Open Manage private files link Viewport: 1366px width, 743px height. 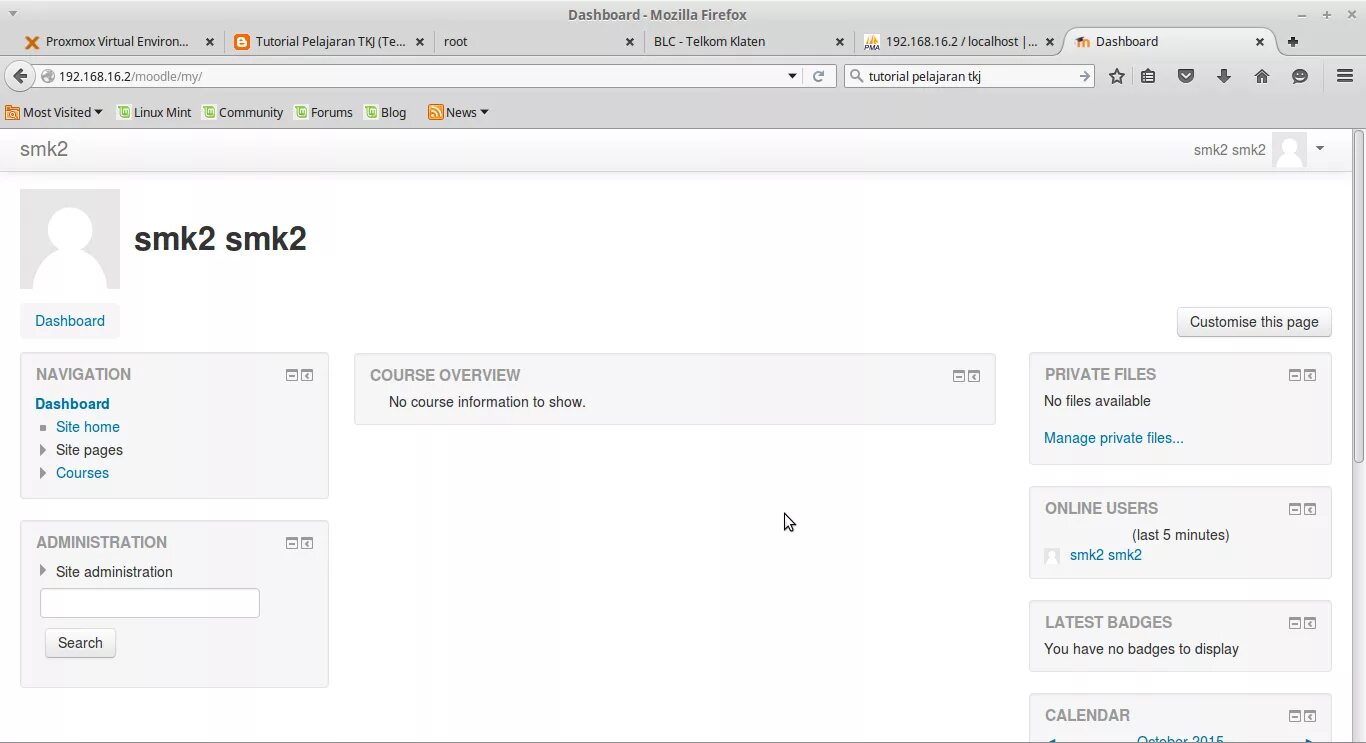1114,438
